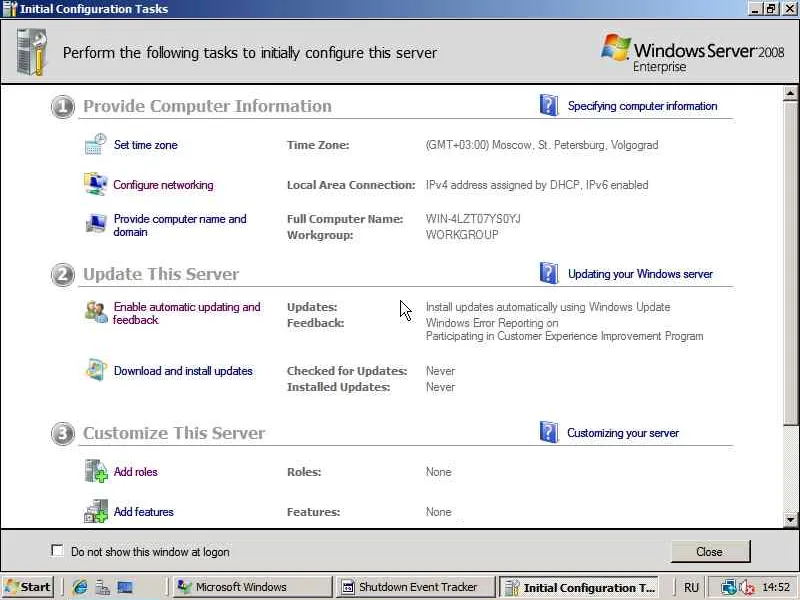800x600 pixels.
Task: Open the Configure networking link
Action: [163, 185]
